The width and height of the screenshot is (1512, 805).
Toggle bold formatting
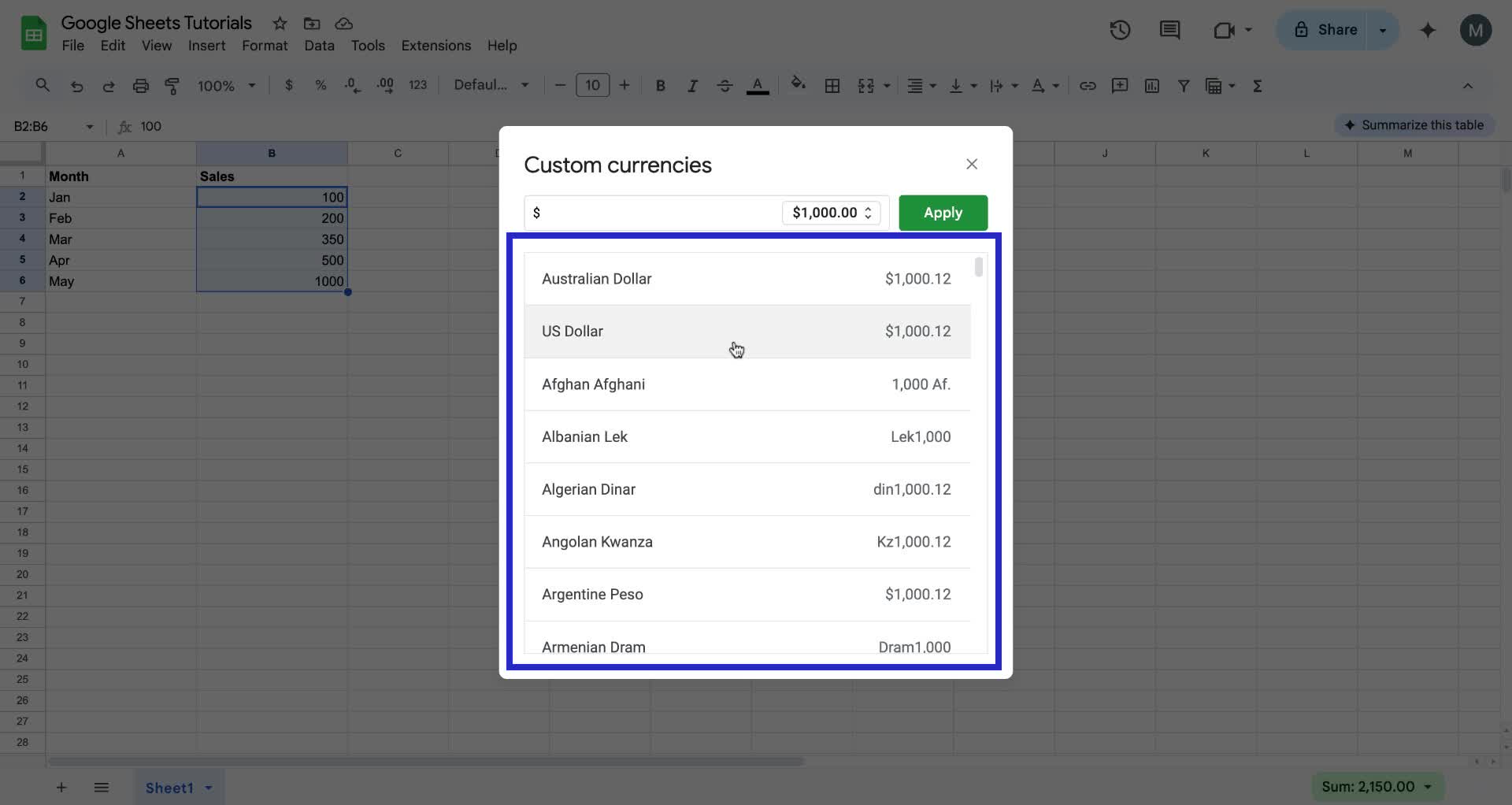click(661, 85)
